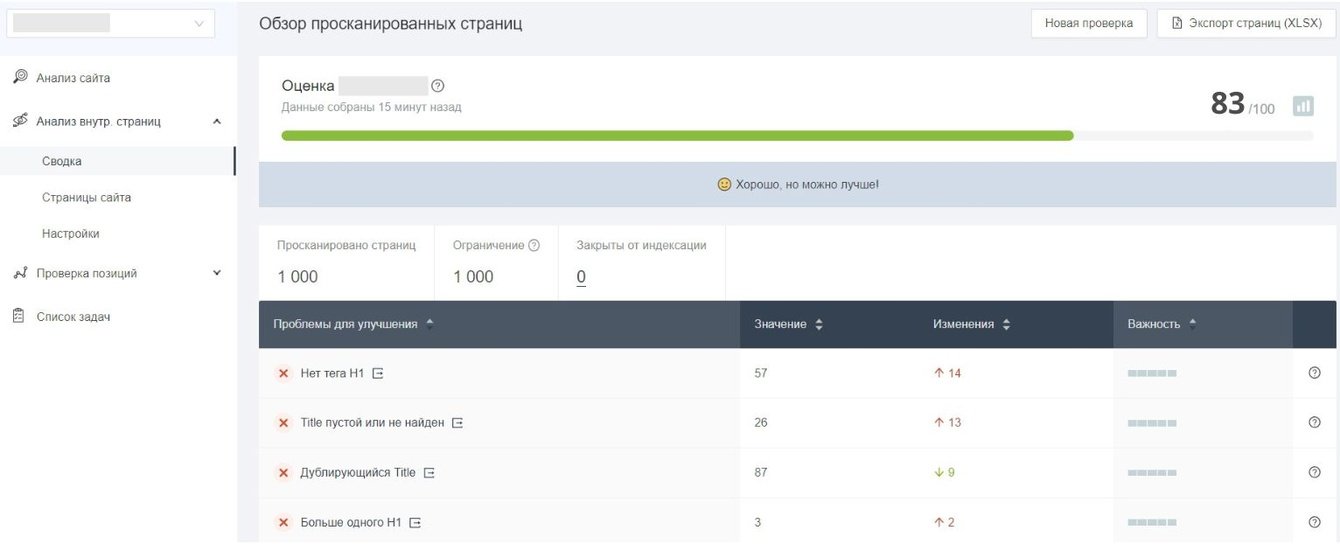
Task: Click the Новая проверка button
Action: pos(1088,23)
